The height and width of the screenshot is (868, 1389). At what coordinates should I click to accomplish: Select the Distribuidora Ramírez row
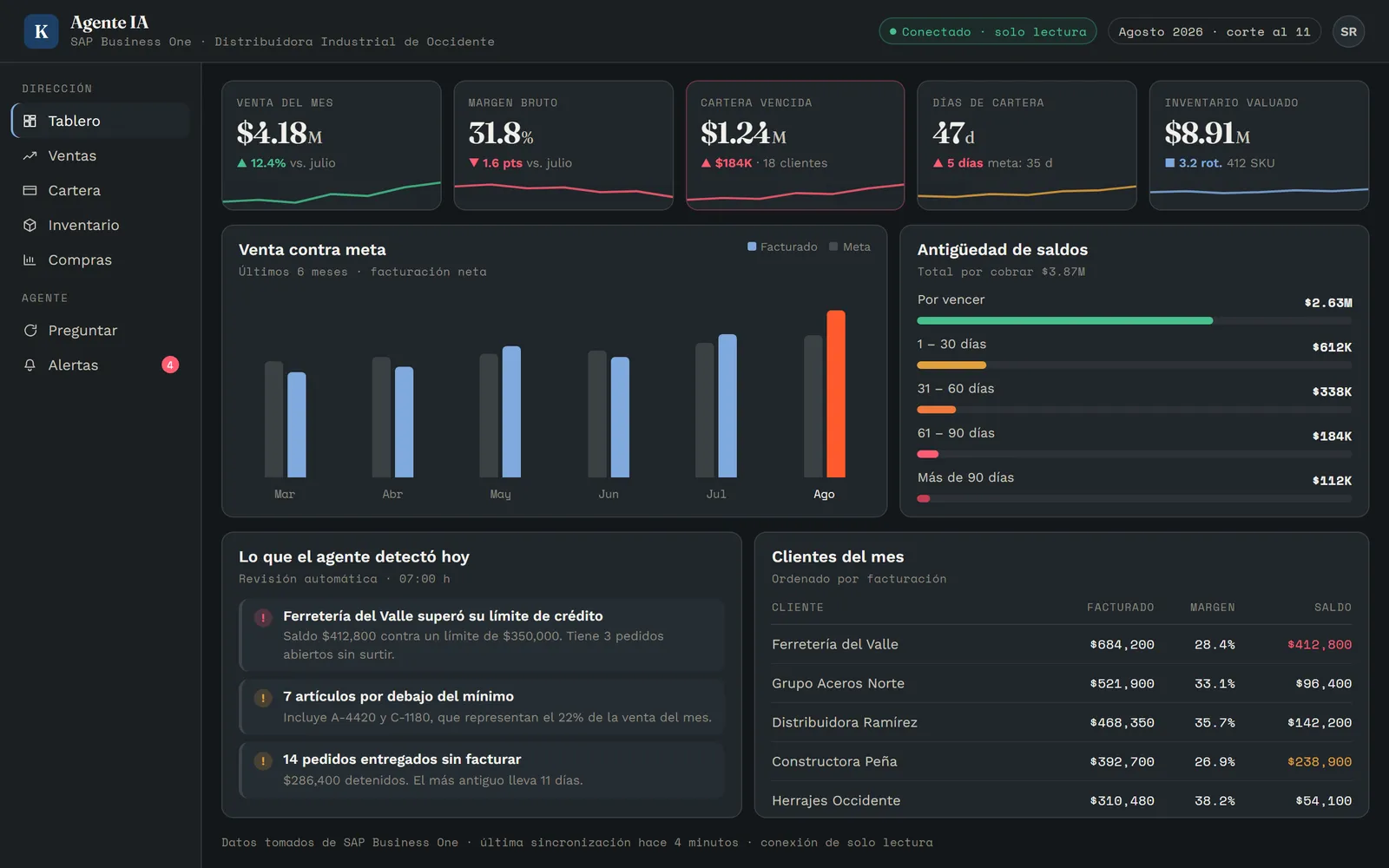click(1062, 722)
